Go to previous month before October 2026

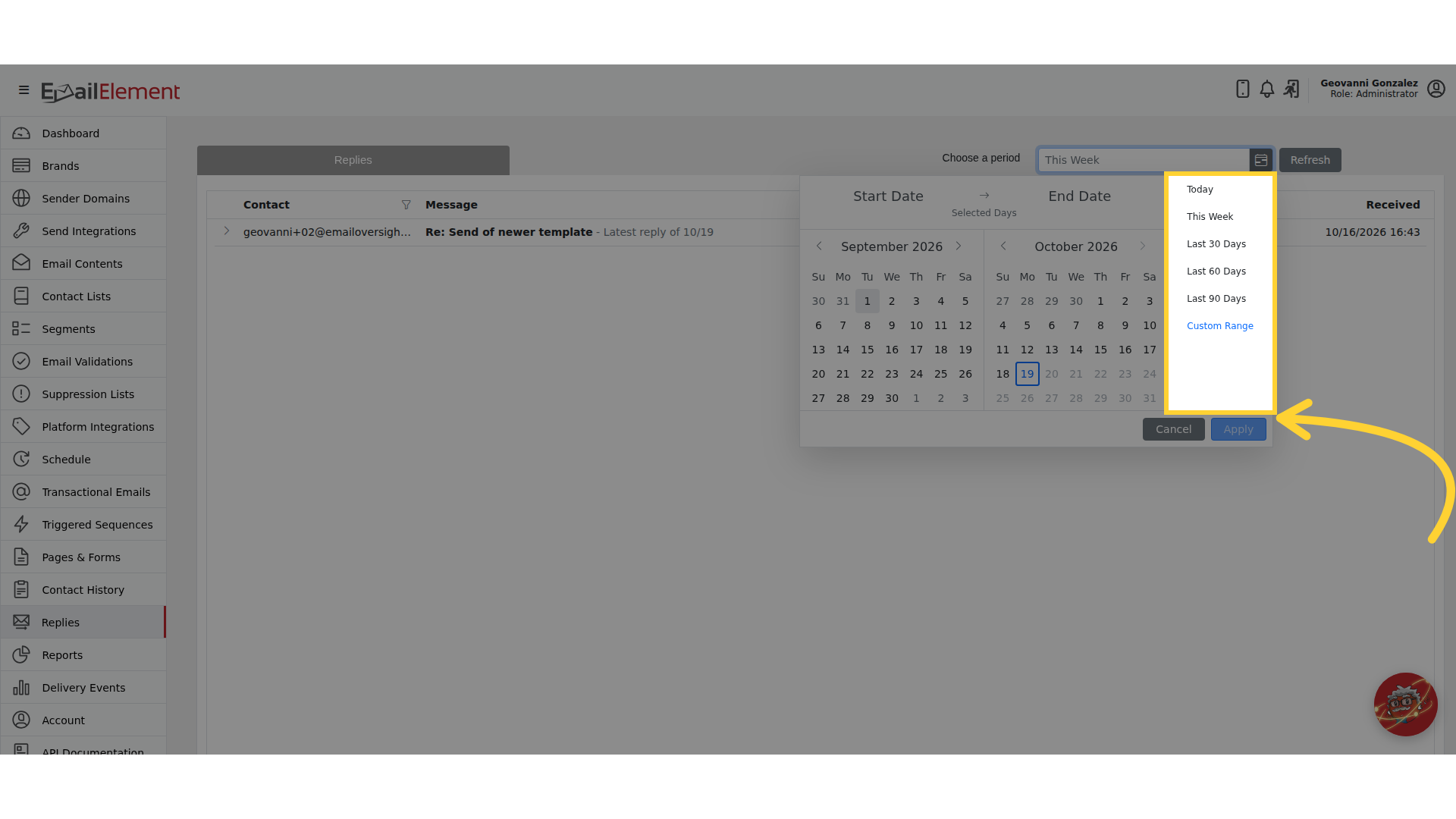click(1003, 246)
